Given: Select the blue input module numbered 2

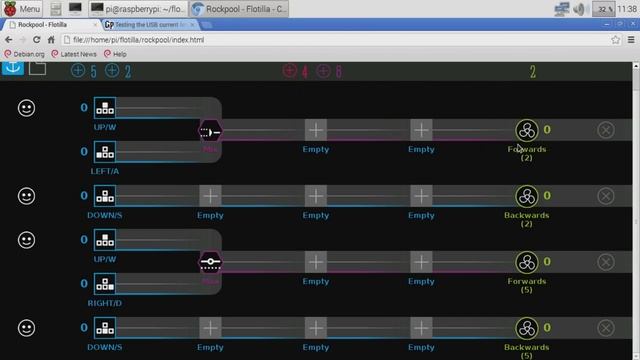Looking at the screenshot, I should click(x=118, y=71).
